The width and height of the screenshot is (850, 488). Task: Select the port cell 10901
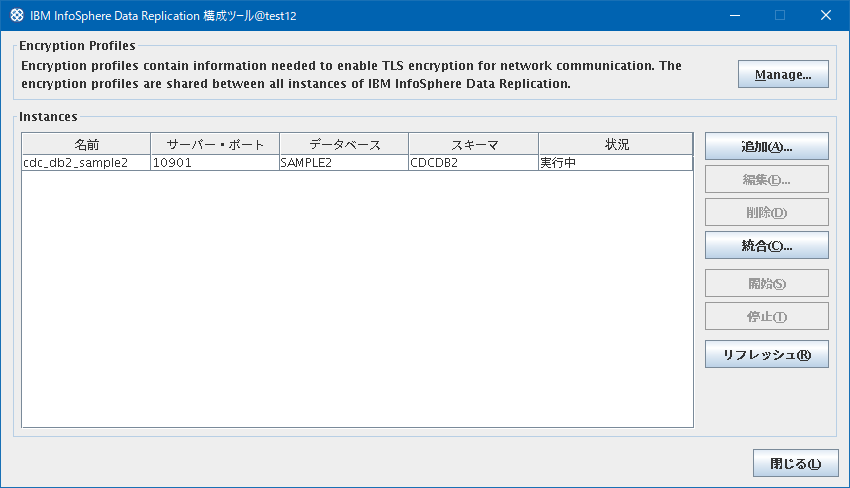215,163
